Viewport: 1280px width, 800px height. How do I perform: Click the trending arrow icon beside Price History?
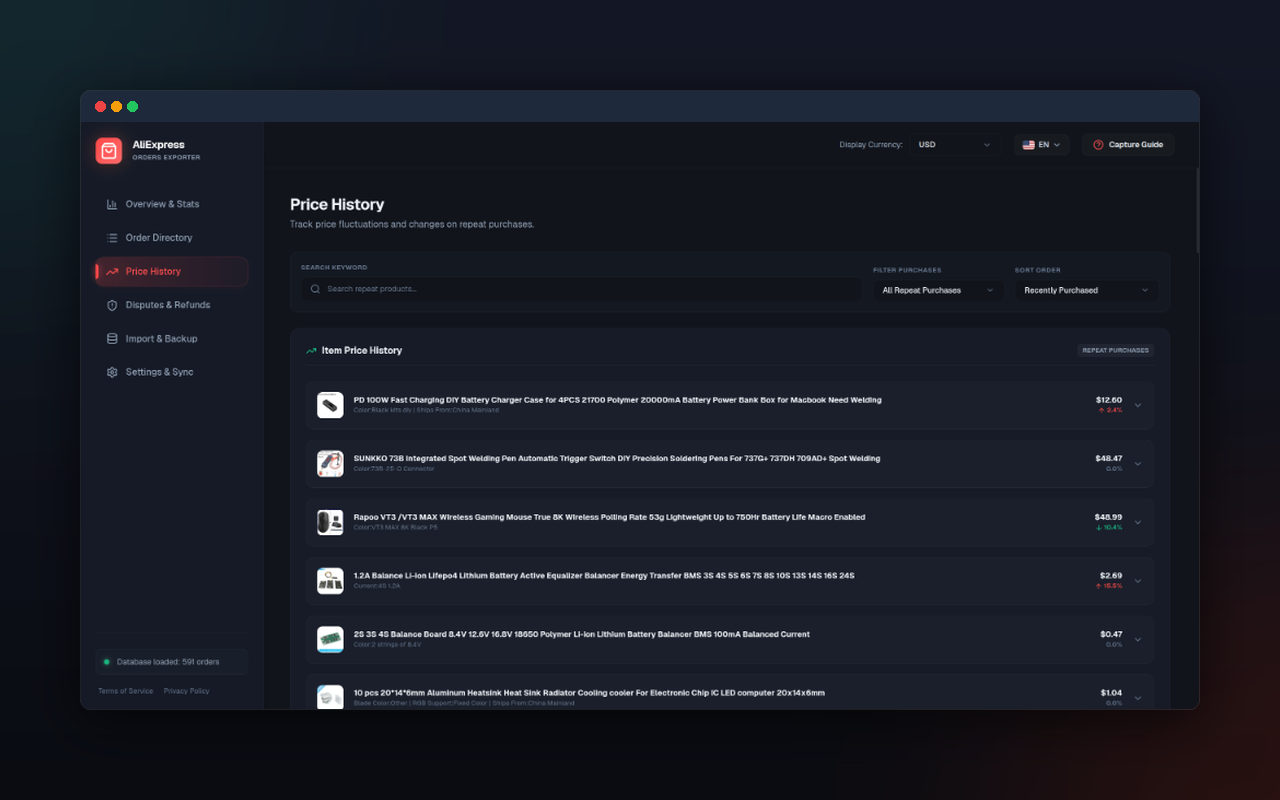click(x=112, y=271)
